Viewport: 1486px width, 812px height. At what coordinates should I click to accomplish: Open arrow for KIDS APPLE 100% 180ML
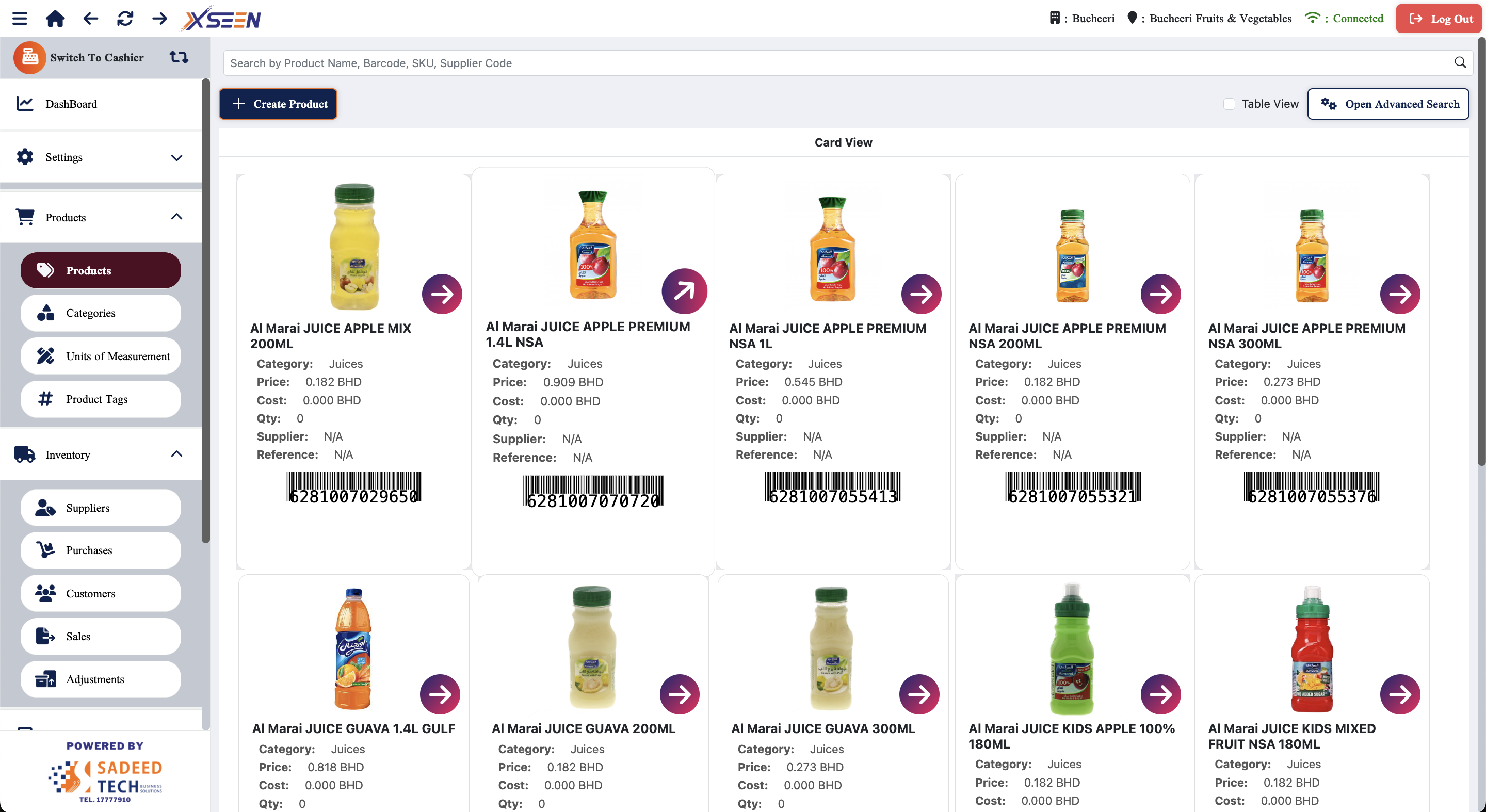click(1160, 694)
